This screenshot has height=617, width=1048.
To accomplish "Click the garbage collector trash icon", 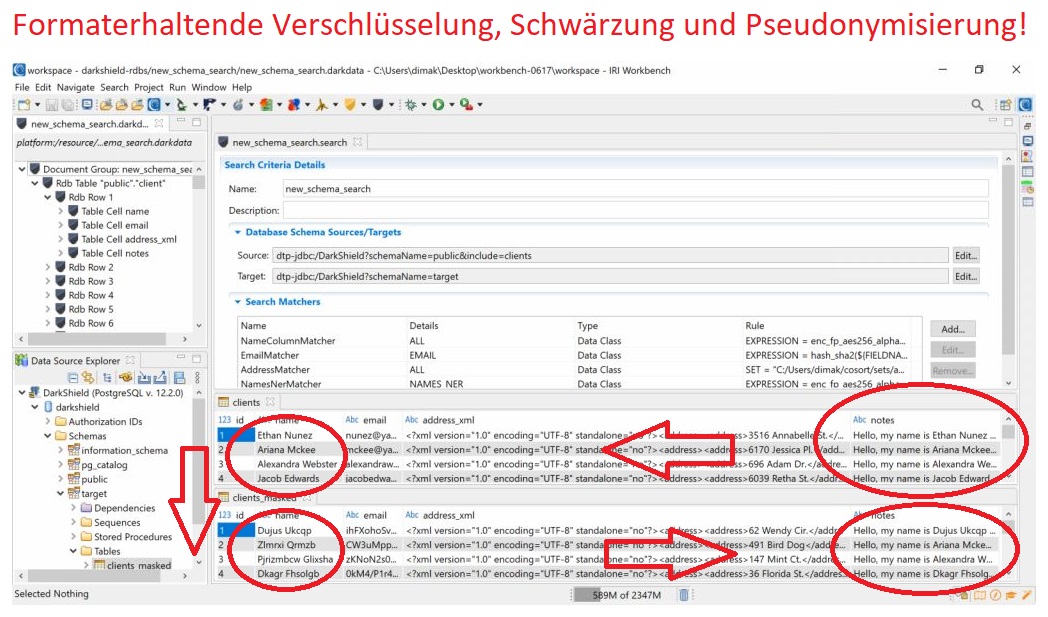I will click(x=684, y=594).
